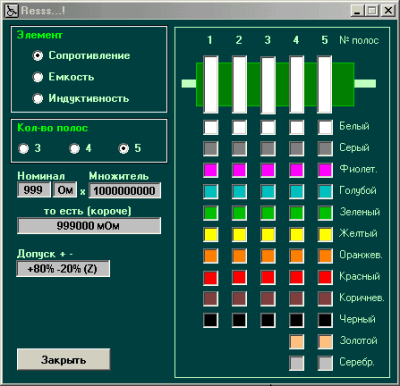400x386 pixels.
Task: Pick blue (Голубой) for band 4
Action: click(297, 192)
